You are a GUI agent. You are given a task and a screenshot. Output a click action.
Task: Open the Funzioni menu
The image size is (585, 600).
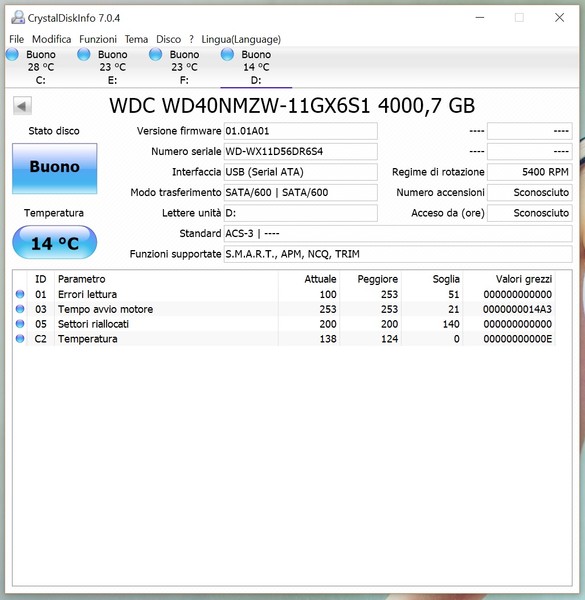98,39
